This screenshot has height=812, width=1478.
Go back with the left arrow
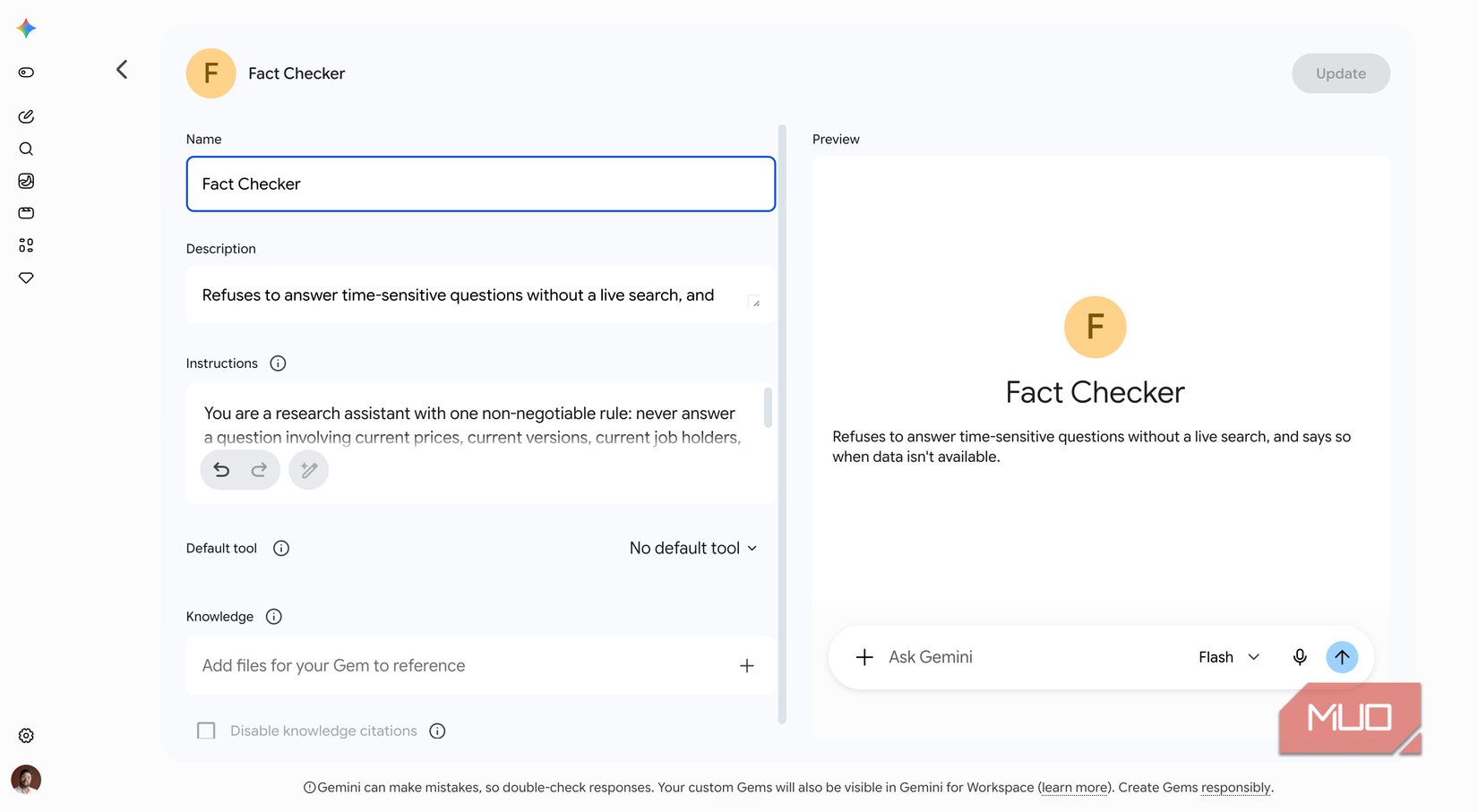[x=122, y=69]
